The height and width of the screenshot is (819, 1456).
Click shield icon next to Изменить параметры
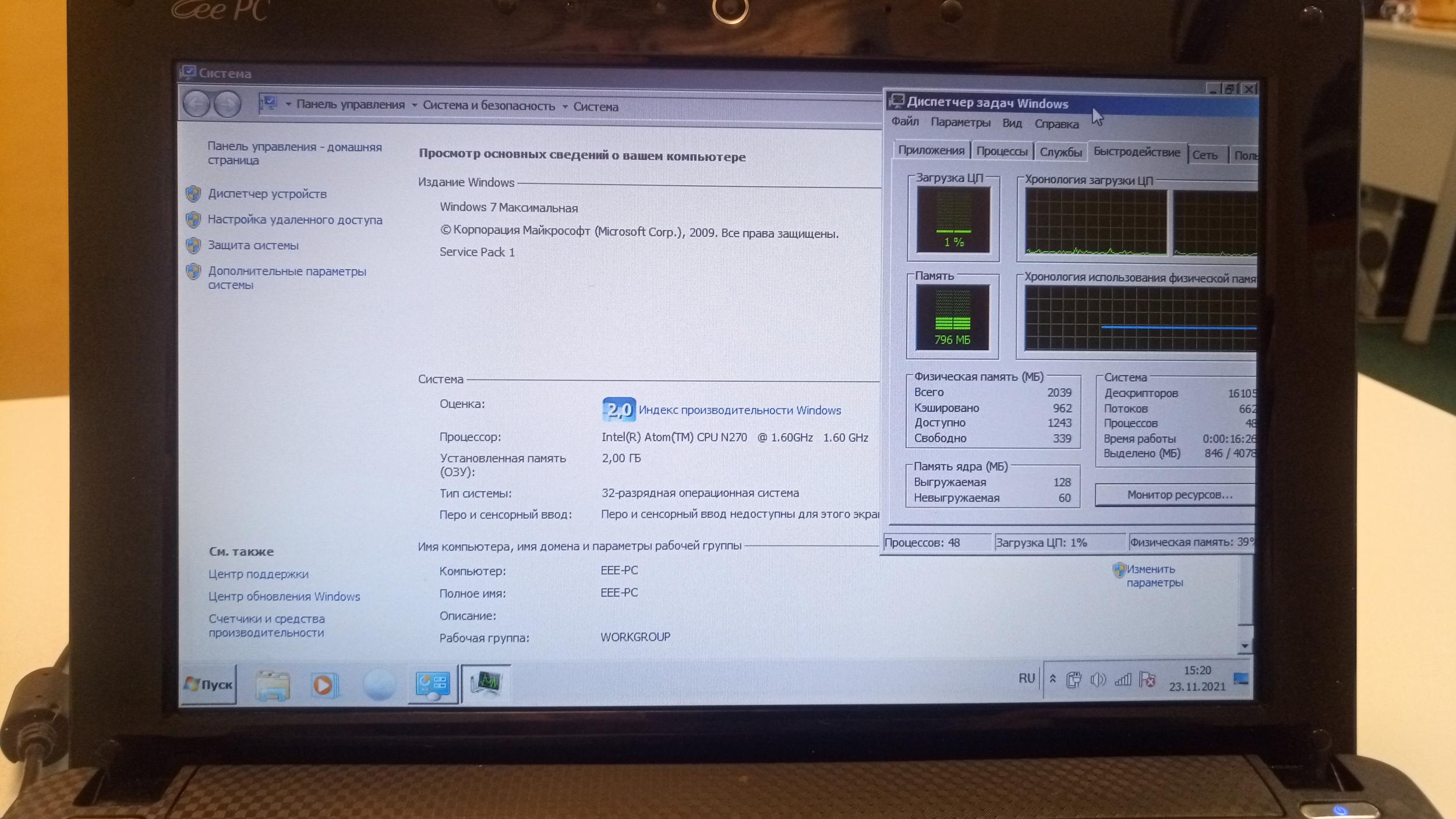[x=1118, y=569]
